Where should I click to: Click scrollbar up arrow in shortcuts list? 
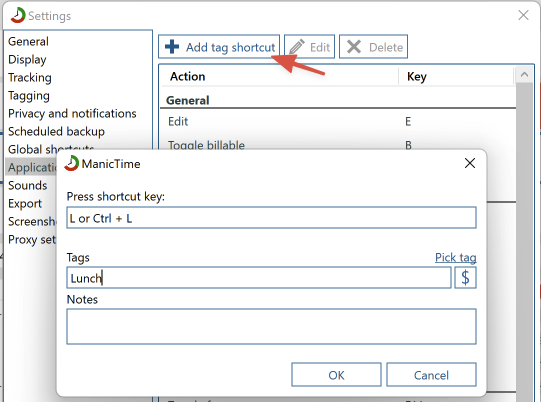tap(524, 75)
